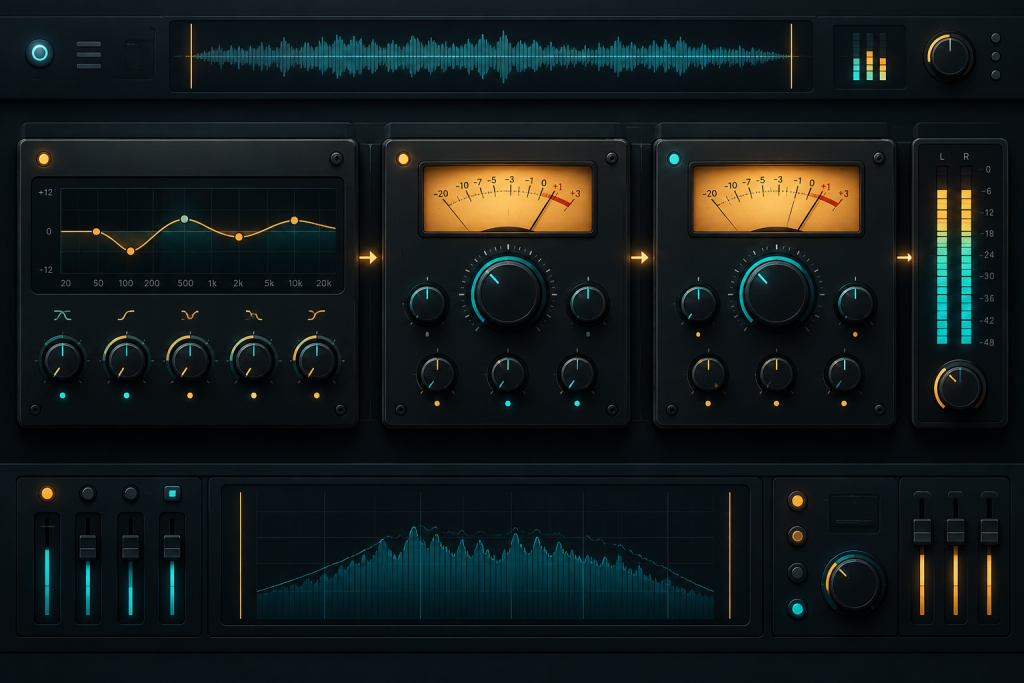Toggle the yellow LED on the first VU meter panel
This screenshot has height=683, width=1024.
coord(404,159)
